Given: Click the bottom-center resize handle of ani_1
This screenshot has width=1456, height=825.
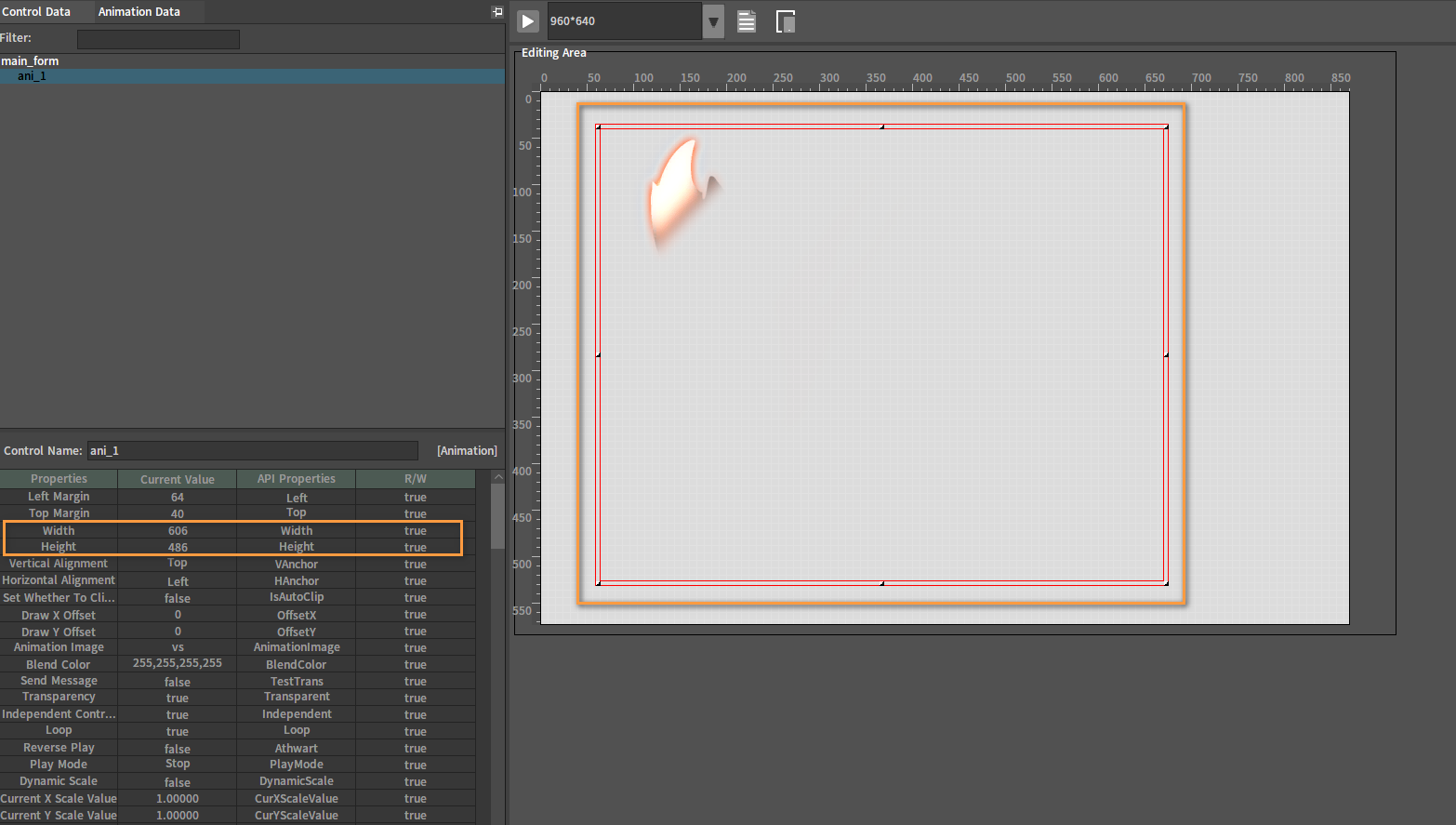Looking at the screenshot, I should [882, 583].
